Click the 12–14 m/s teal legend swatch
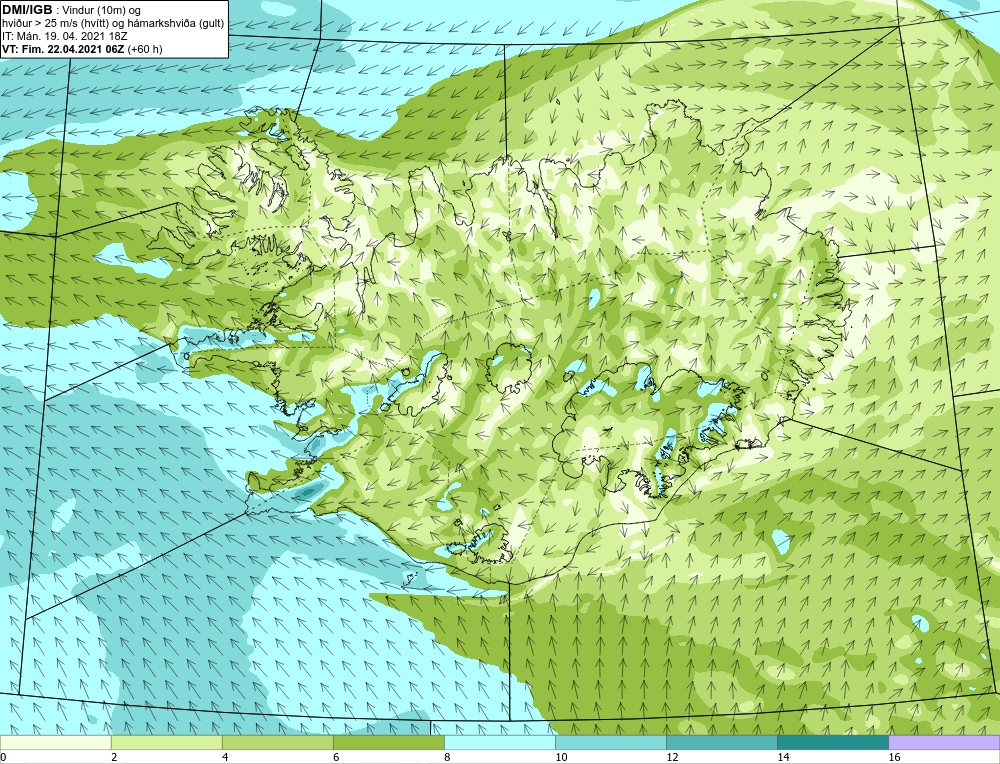This screenshot has height=764, width=1000. [721, 742]
